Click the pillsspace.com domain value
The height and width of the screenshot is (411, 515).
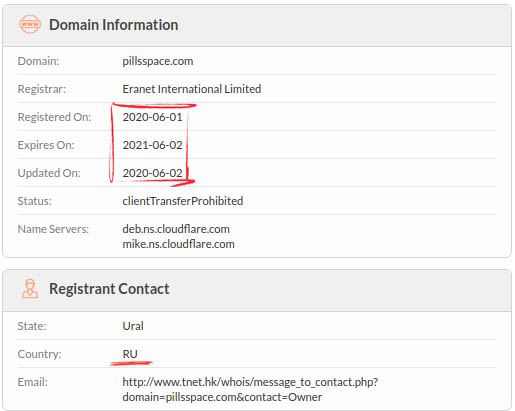[x=158, y=61]
